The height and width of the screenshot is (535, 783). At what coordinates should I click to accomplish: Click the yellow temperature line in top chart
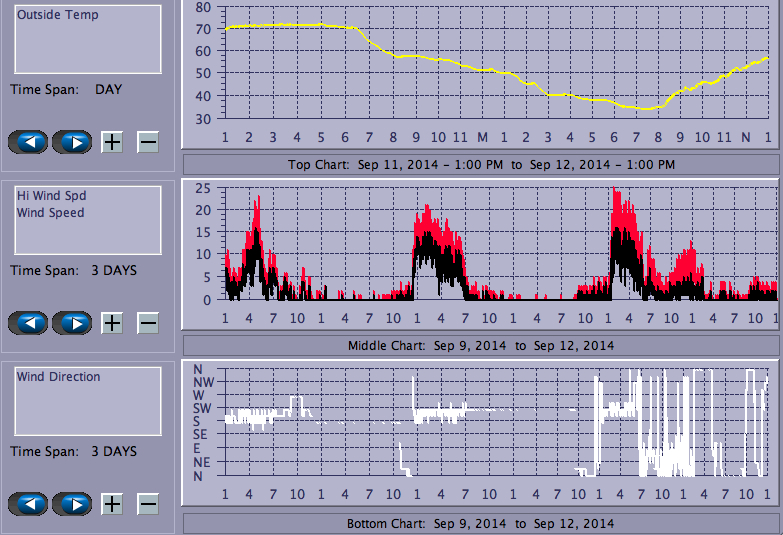(300, 25)
